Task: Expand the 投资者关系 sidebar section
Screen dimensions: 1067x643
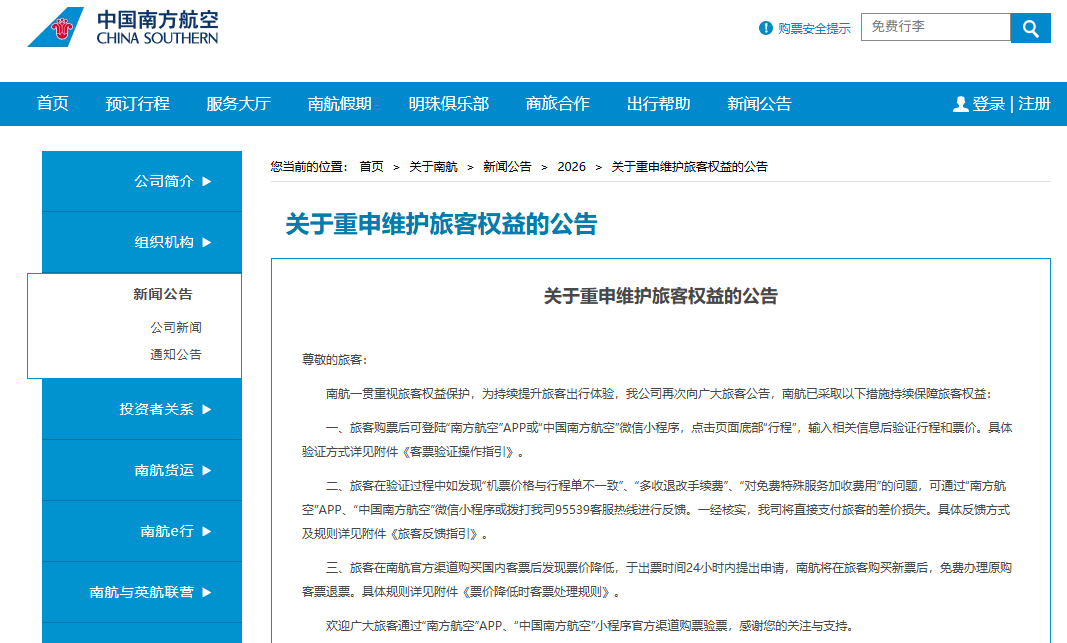Action: click(x=160, y=409)
